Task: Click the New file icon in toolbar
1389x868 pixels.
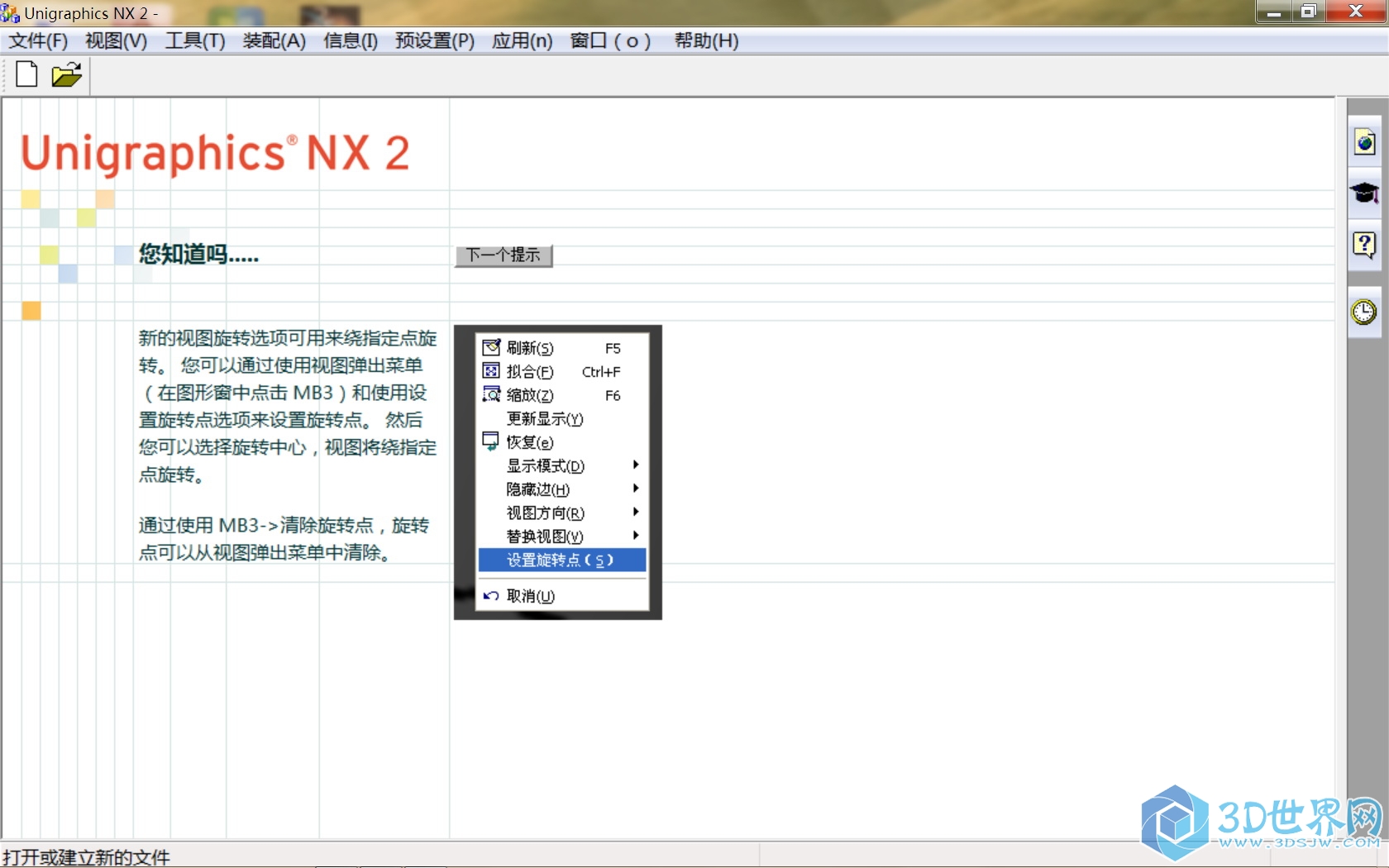Action: click(26, 74)
